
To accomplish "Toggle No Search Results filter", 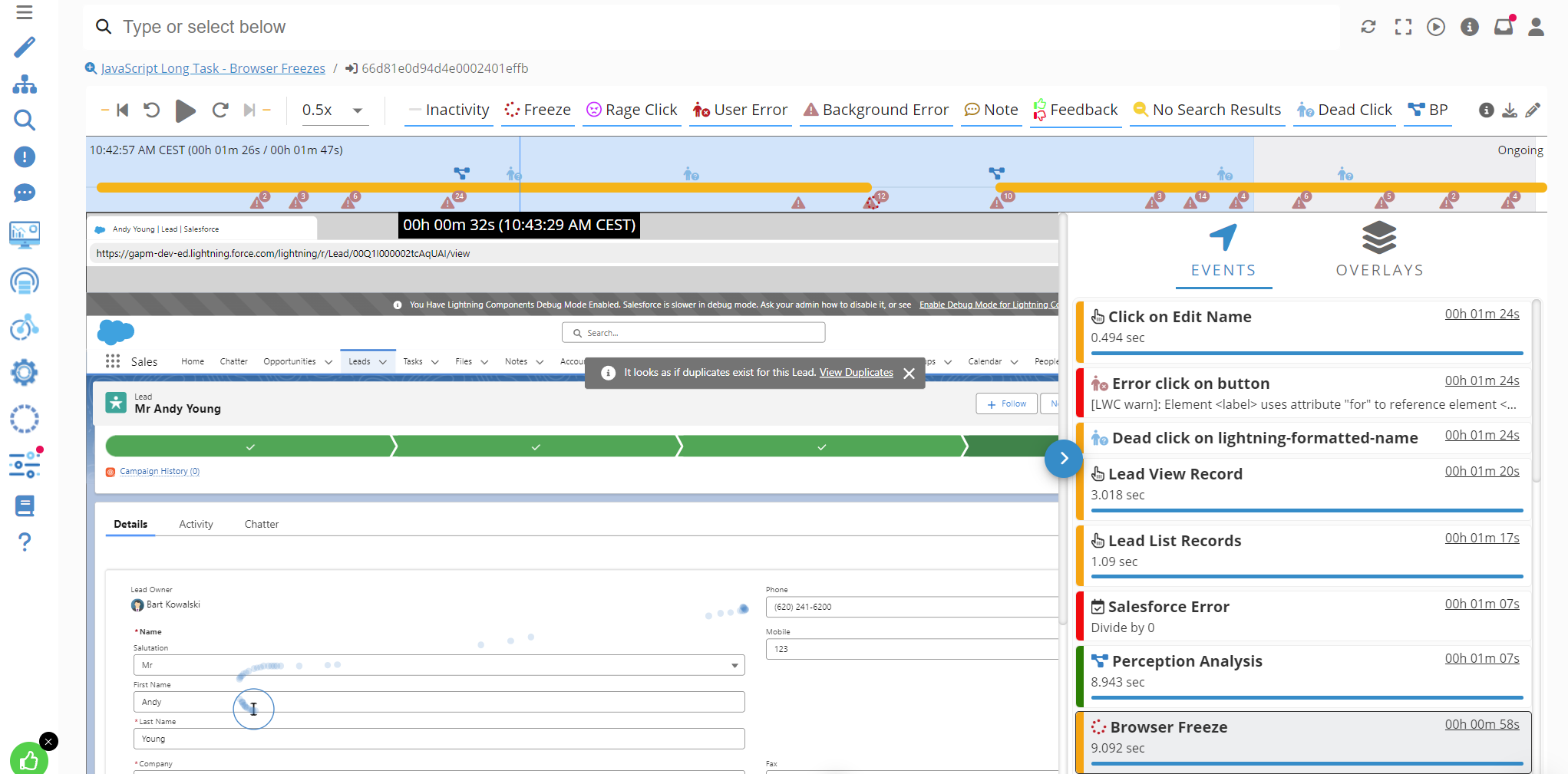I will click(x=1207, y=110).
